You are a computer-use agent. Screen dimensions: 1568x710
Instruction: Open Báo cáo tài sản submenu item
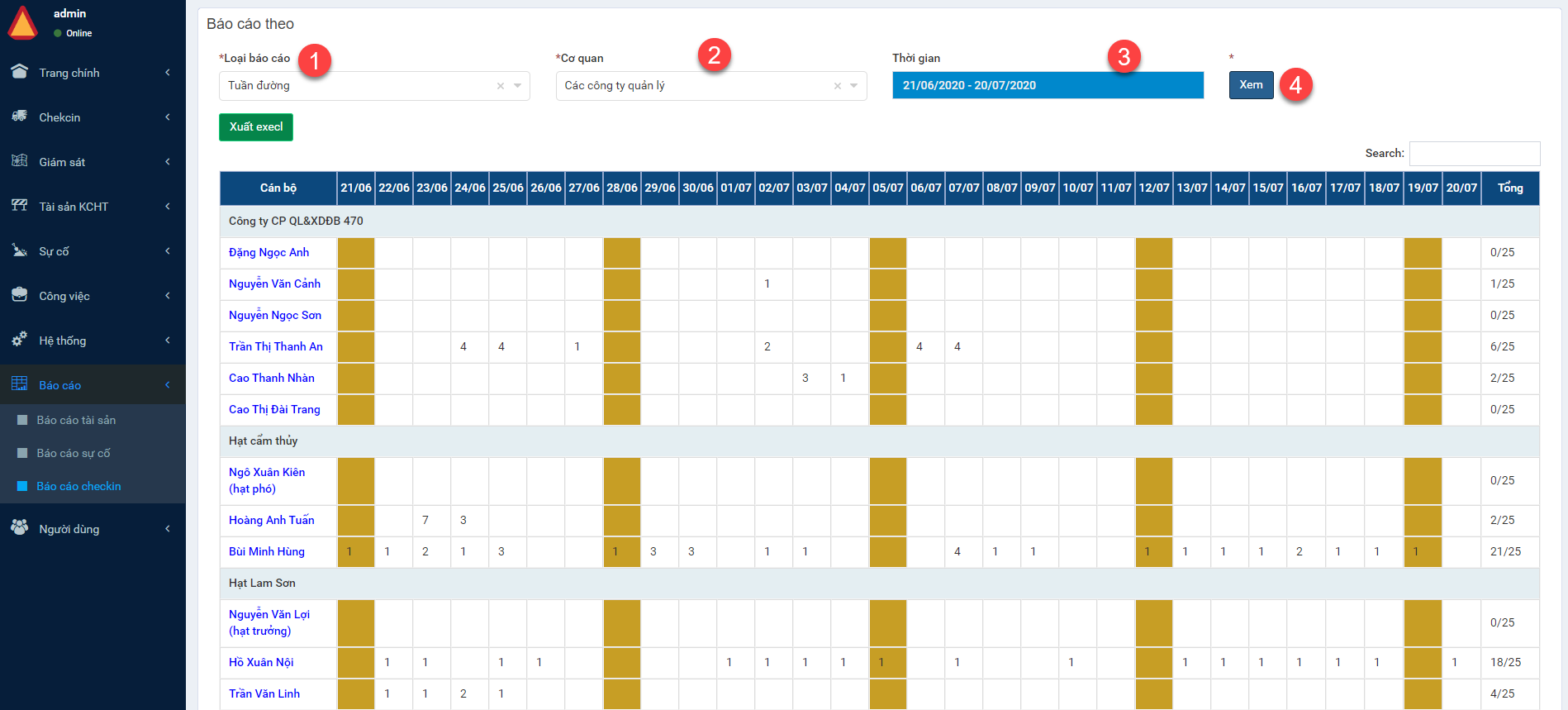click(76, 420)
